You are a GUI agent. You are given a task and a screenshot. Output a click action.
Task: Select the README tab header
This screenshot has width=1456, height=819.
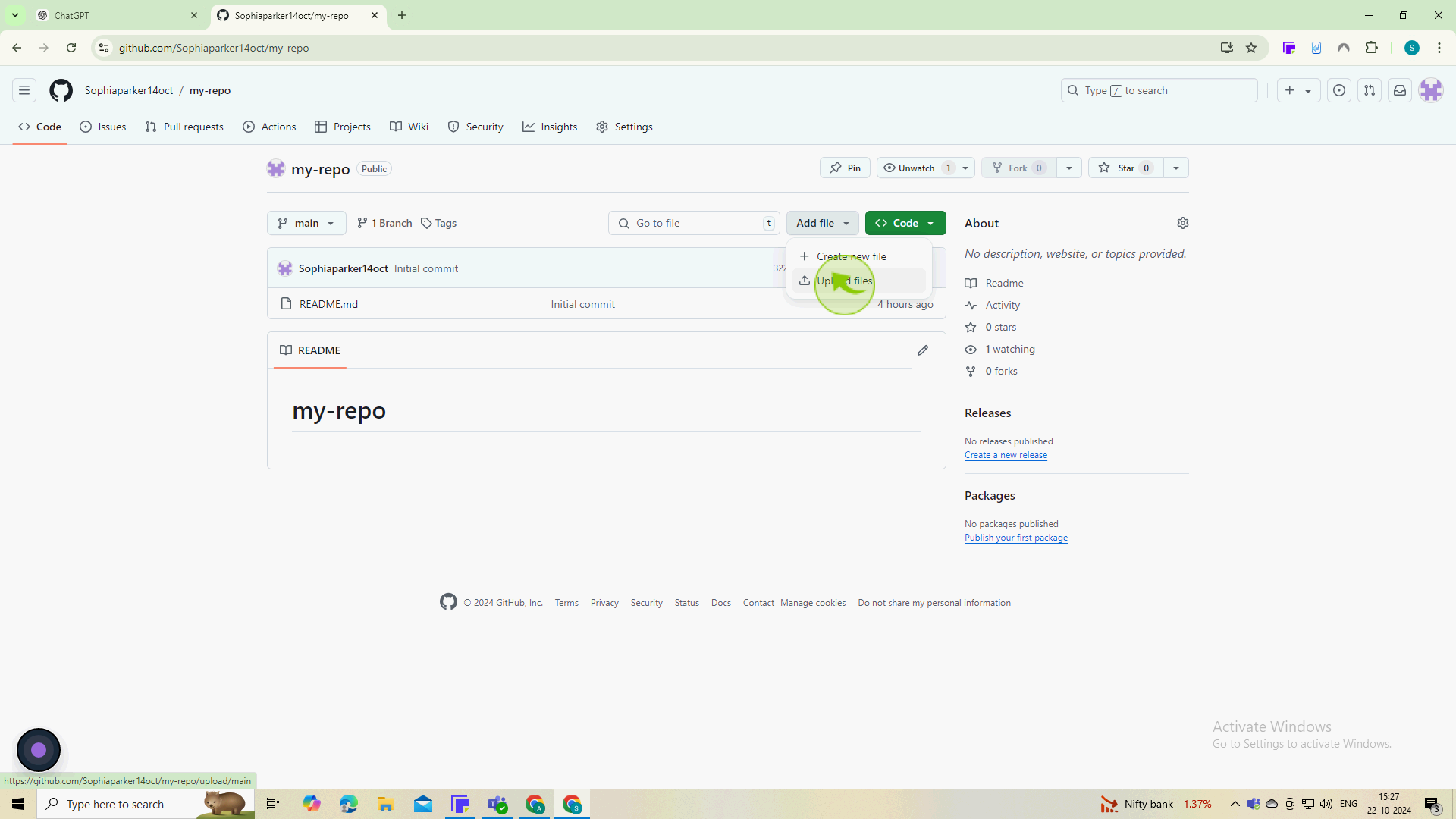[310, 350]
